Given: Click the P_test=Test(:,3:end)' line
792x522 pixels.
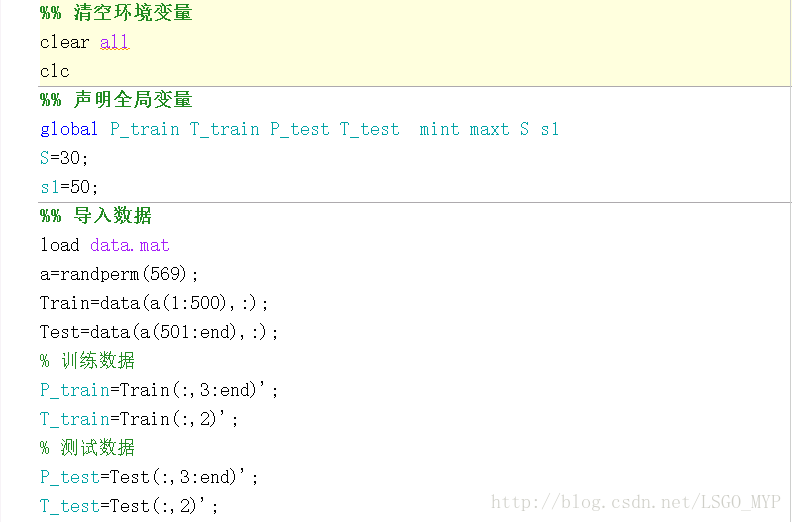Looking at the screenshot, I should pos(149,477).
